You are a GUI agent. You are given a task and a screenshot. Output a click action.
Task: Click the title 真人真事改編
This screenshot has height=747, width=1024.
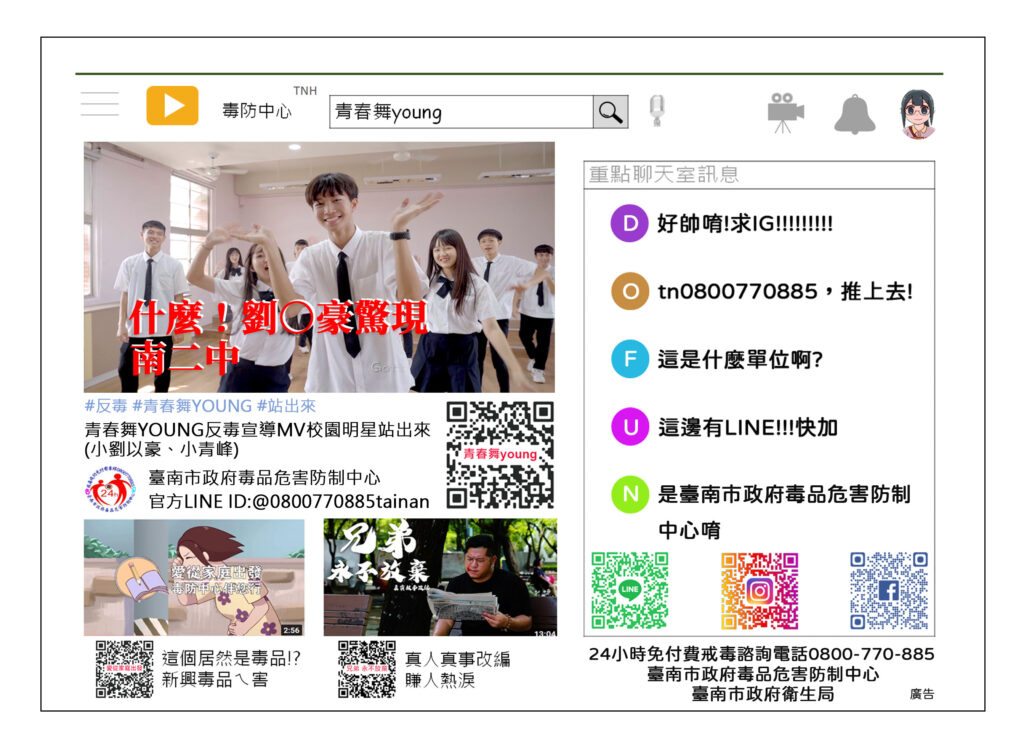(x=457, y=660)
